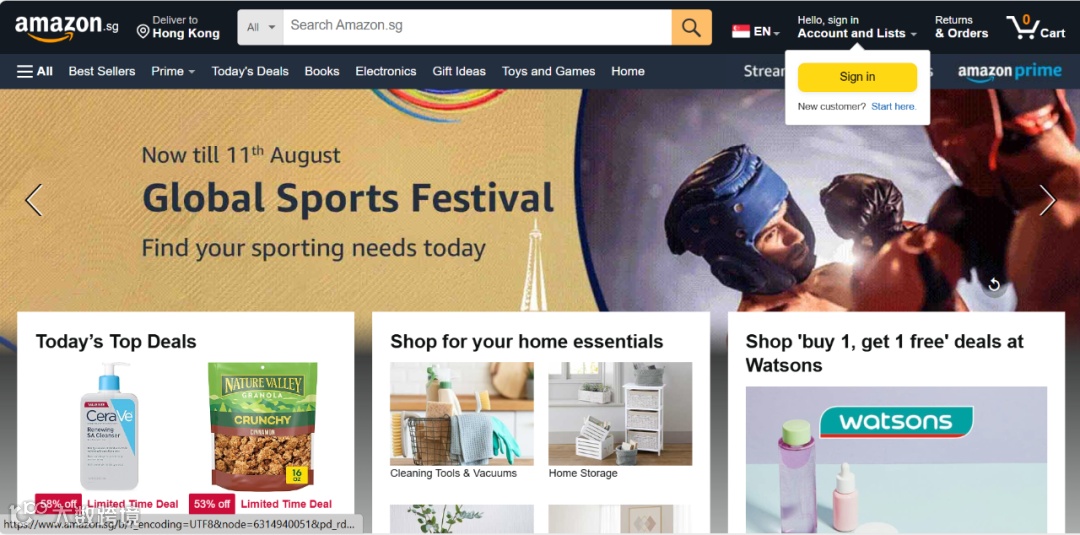Open the shopping Cart icon
The width and height of the screenshot is (1080, 535).
1035,28
